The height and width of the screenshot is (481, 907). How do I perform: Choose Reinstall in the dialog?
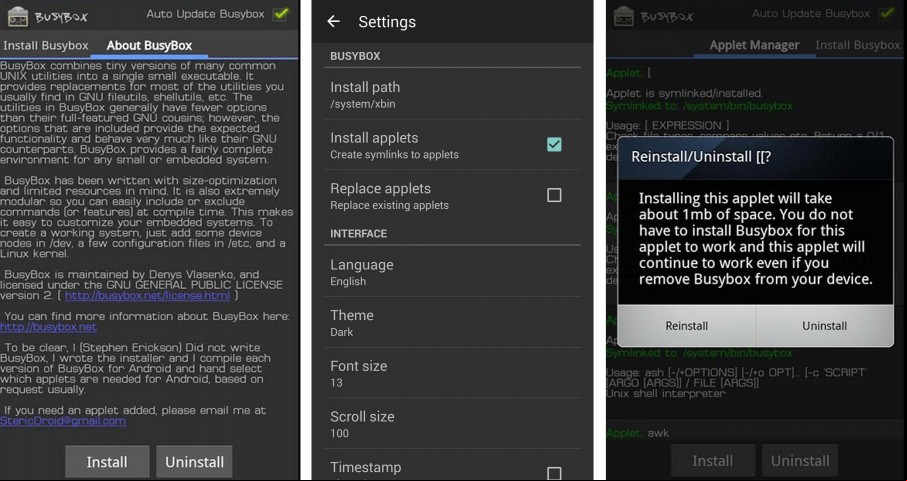pos(687,325)
